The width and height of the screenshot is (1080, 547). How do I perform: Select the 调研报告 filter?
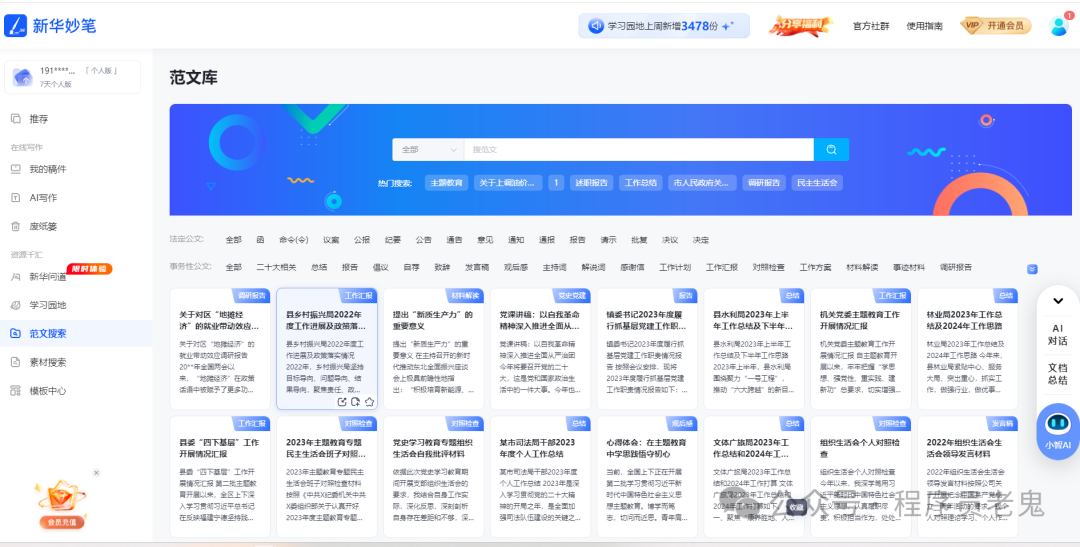(x=956, y=267)
